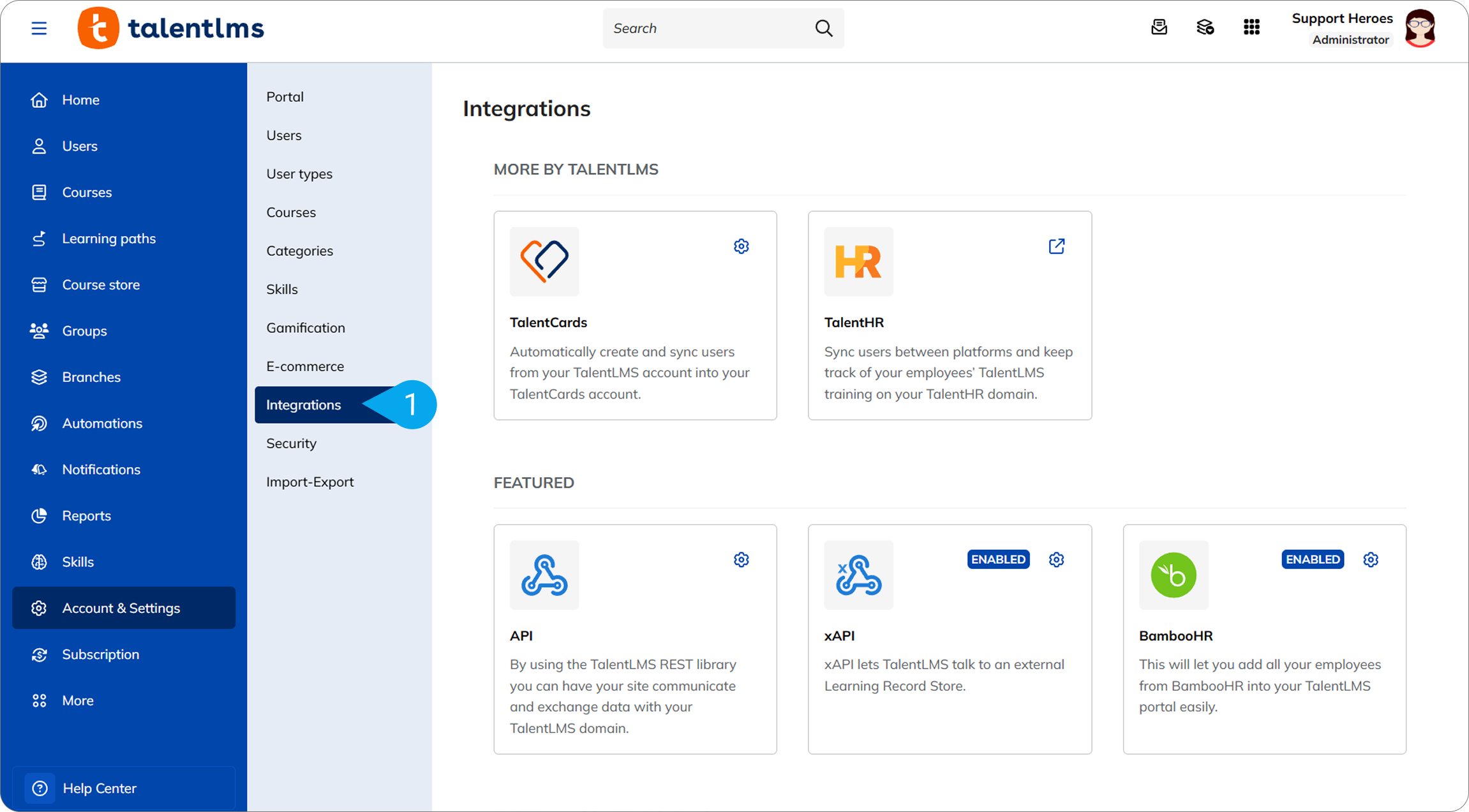Open Notifications in sidebar
Viewport: 1469px width, 812px height.
(x=123, y=469)
